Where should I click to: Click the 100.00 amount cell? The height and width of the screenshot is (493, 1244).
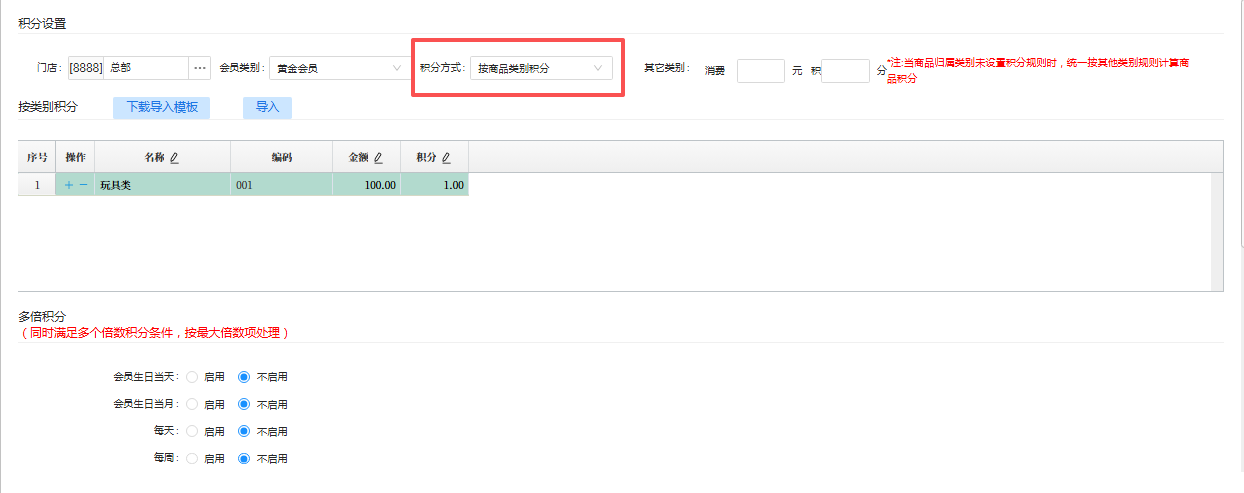point(367,185)
